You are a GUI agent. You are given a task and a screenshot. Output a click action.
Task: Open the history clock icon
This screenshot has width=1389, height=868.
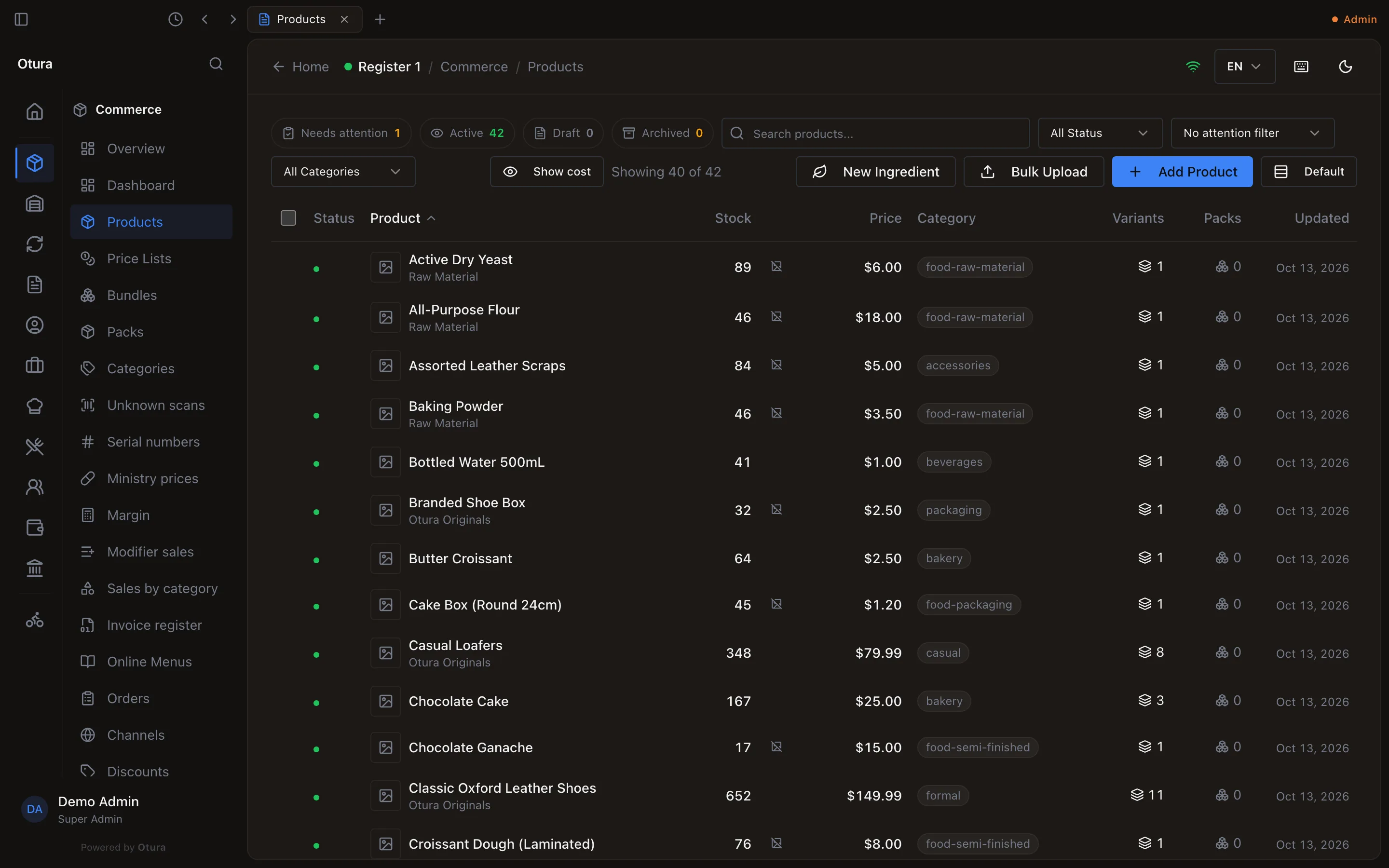[x=175, y=19]
